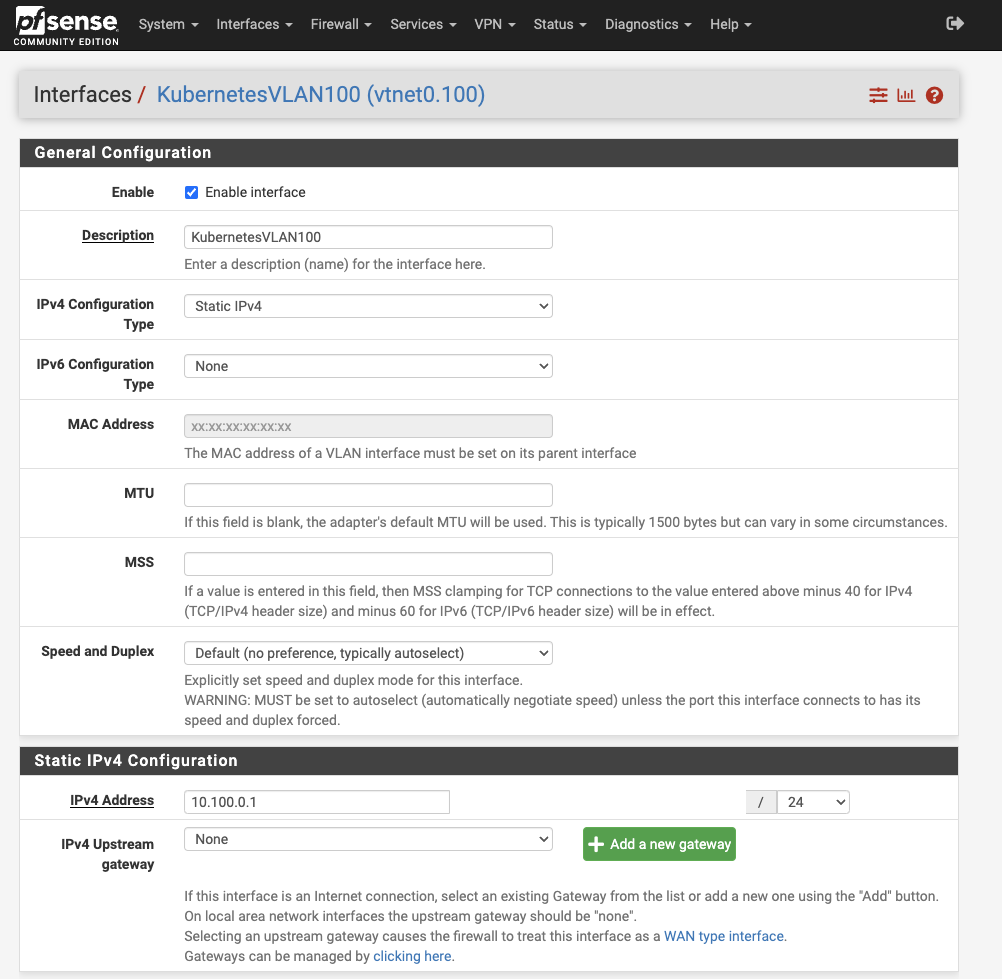Viewport: 1002px width, 979px height.
Task: Open the IPv4 Upstream gateway dropdown
Action: pyautogui.click(x=368, y=839)
